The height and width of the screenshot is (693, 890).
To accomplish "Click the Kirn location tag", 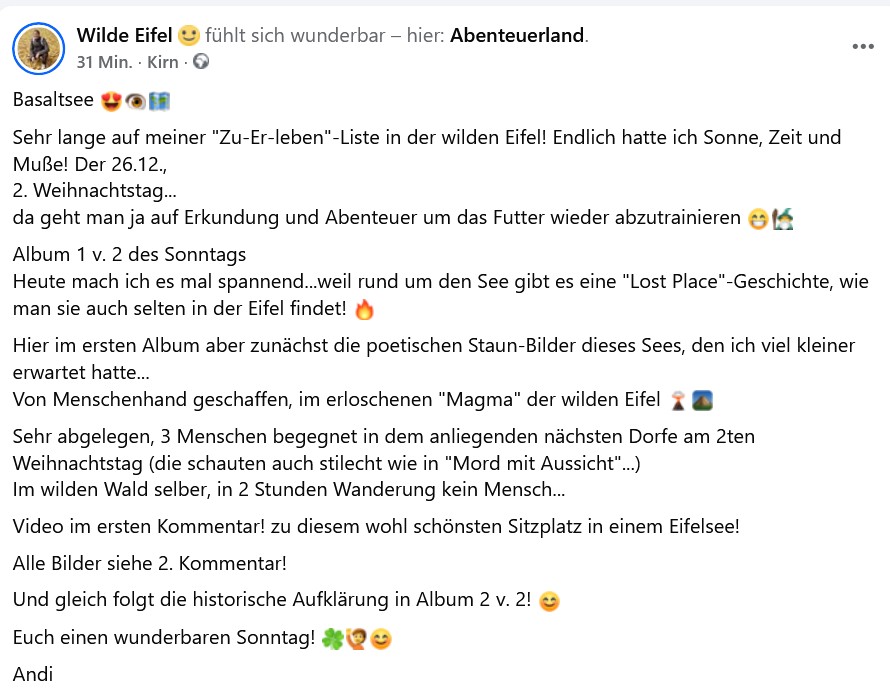I will [x=162, y=62].
